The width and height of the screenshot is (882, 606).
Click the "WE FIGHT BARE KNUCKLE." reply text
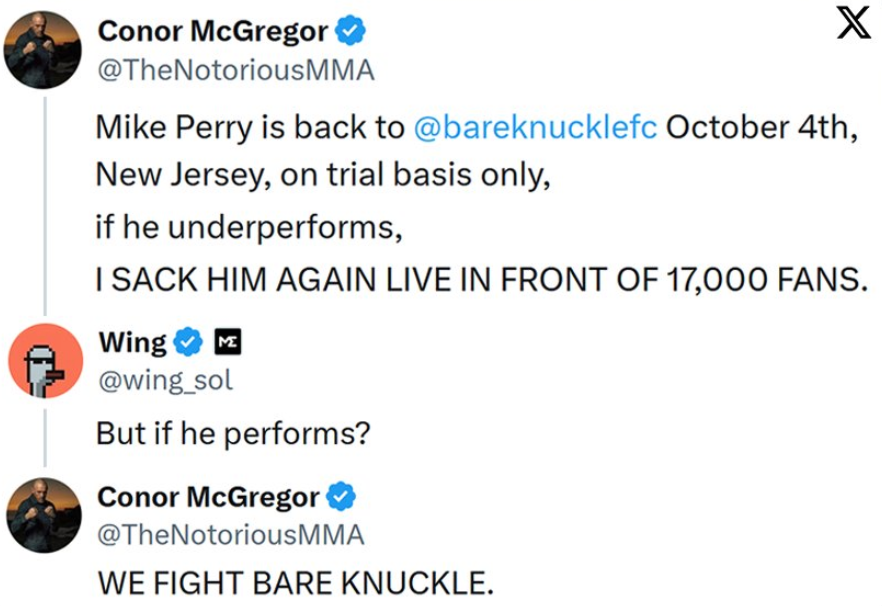coord(295,583)
